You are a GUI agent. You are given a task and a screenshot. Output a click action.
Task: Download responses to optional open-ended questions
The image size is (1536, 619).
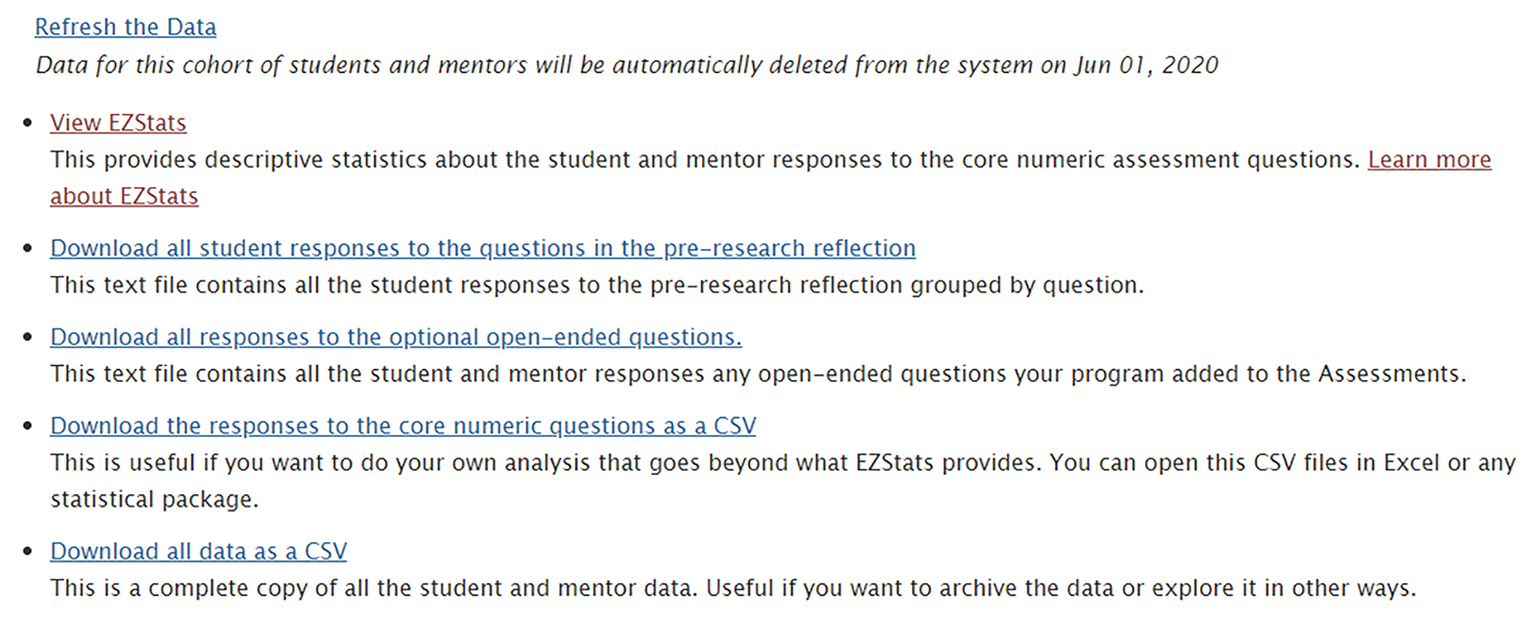[396, 337]
